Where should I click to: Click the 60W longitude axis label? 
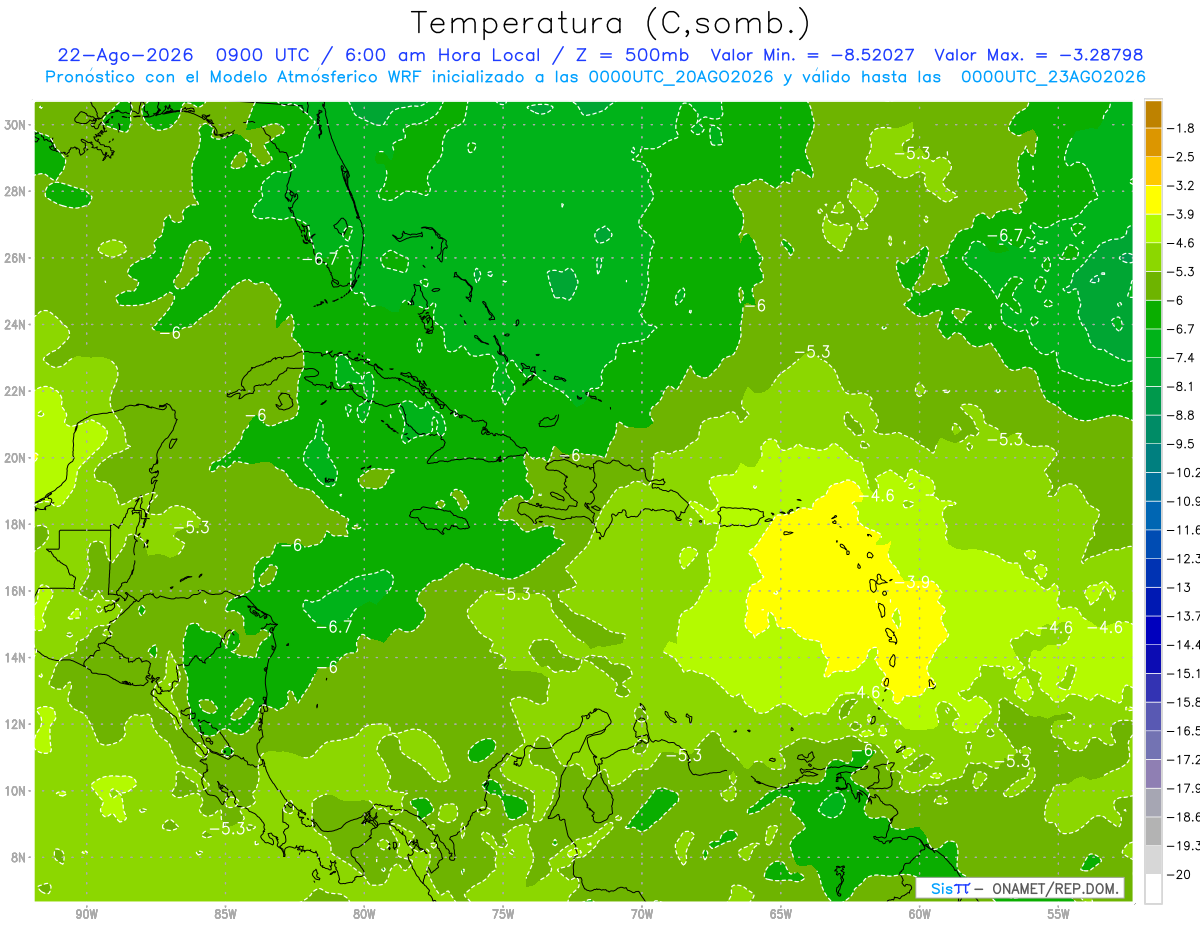tap(920, 914)
